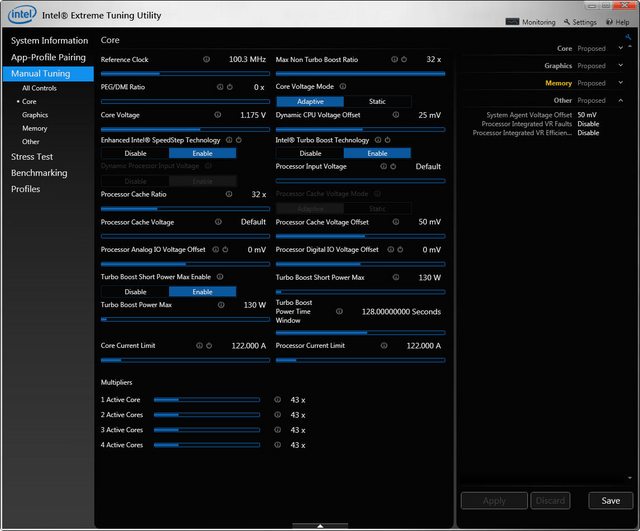This screenshot has height=531, width=640.
Task: Open Settings wrench icon
Action: pyautogui.click(x=567, y=22)
